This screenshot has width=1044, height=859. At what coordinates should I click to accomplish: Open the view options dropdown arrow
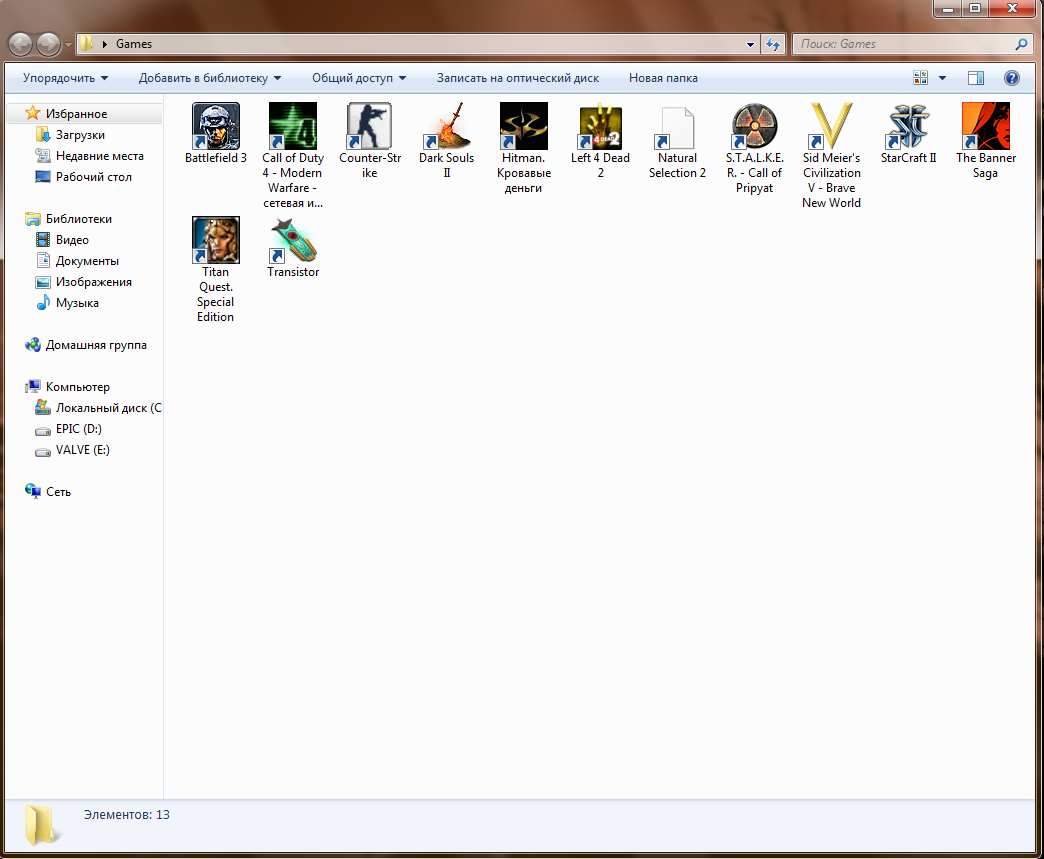pos(942,78)
